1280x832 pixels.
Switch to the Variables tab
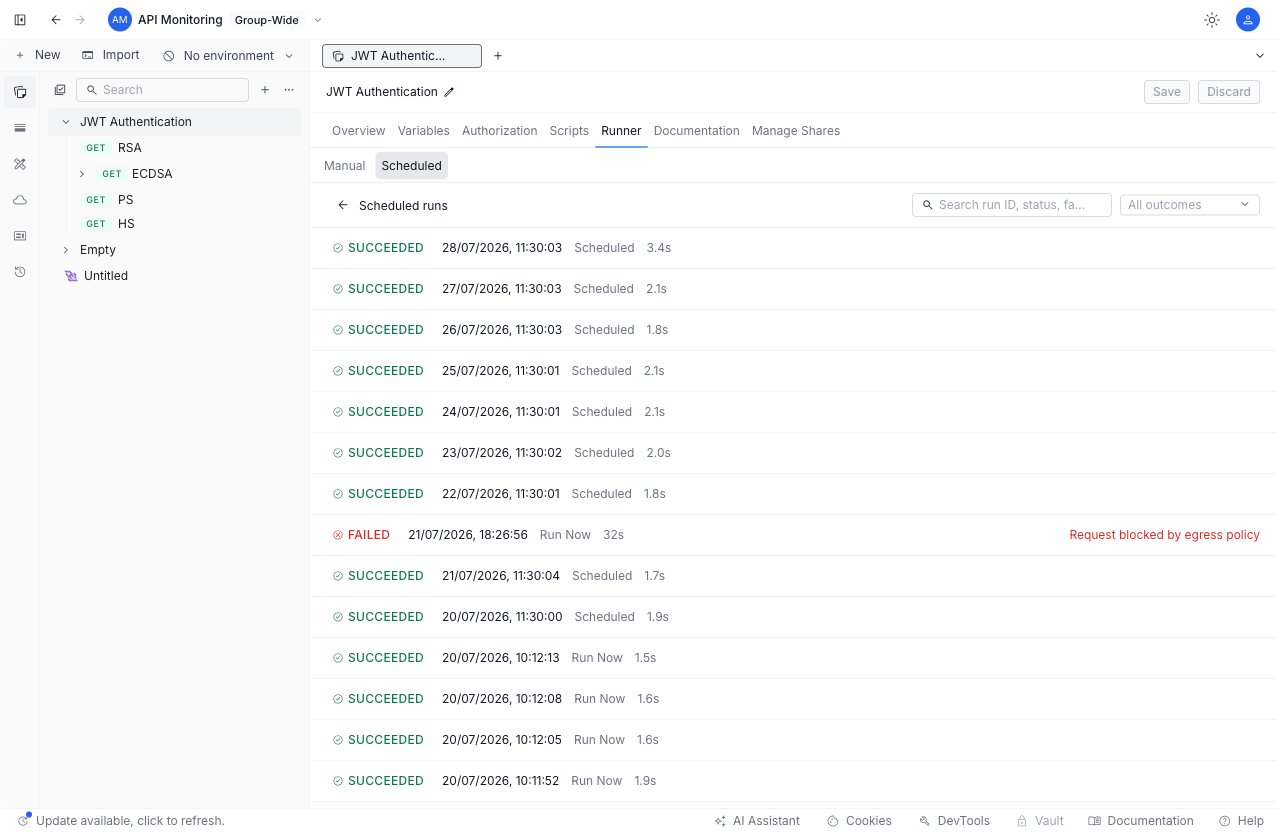(x=423, y=131)
